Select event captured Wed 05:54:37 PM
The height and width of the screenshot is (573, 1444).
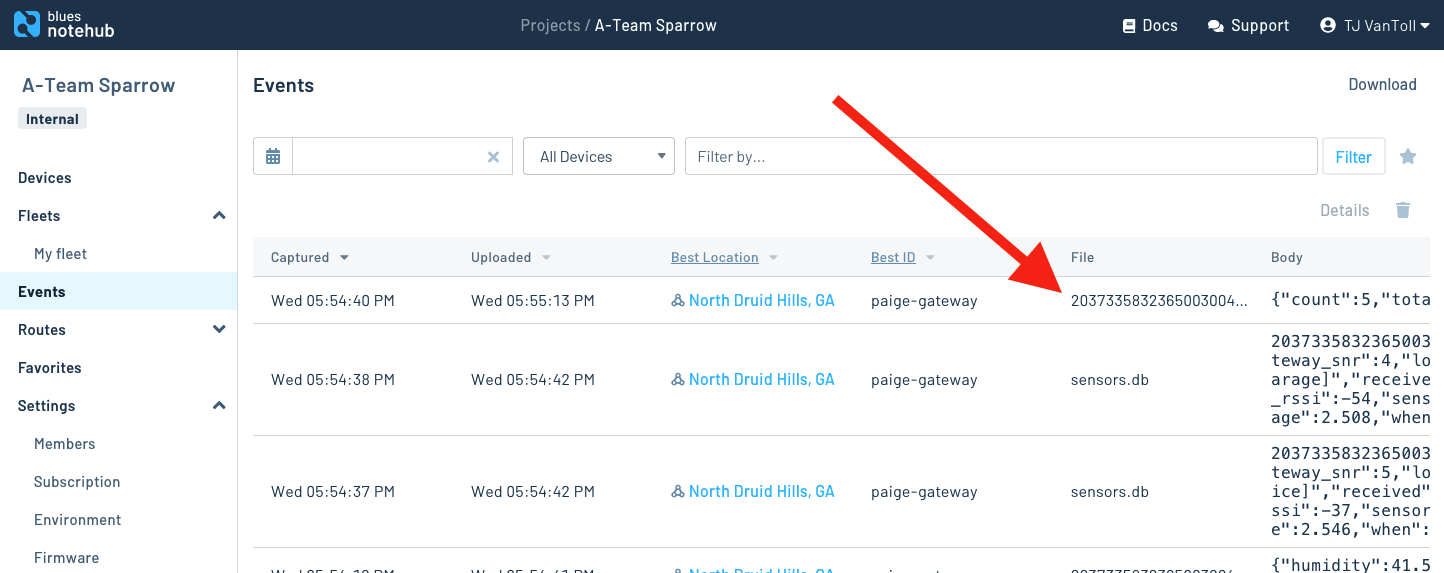[x=333, y=491]
